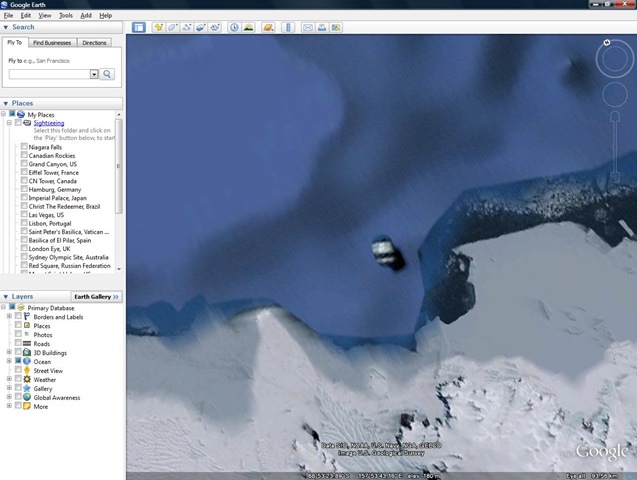Switch to Sky or planets icon

pos(268,28)
